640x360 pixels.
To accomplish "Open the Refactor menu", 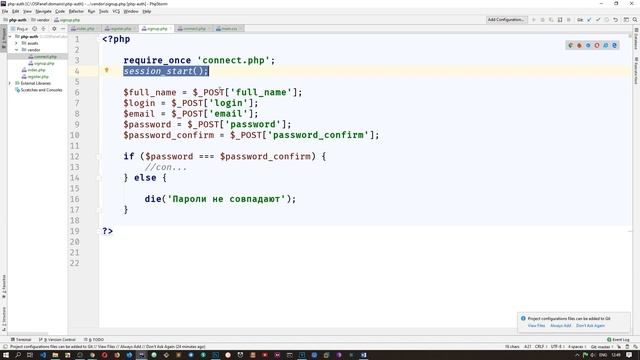I will point(76,11).
